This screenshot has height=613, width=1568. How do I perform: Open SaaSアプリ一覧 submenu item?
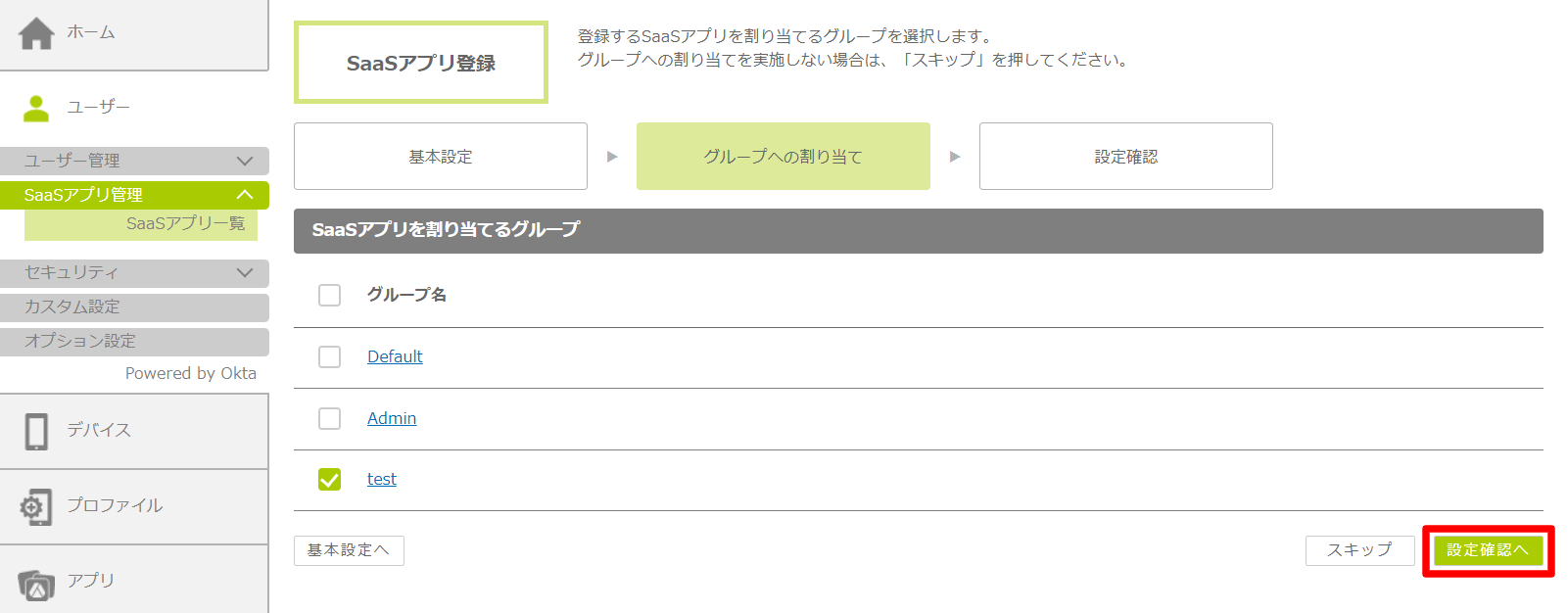tap(185, 224)
